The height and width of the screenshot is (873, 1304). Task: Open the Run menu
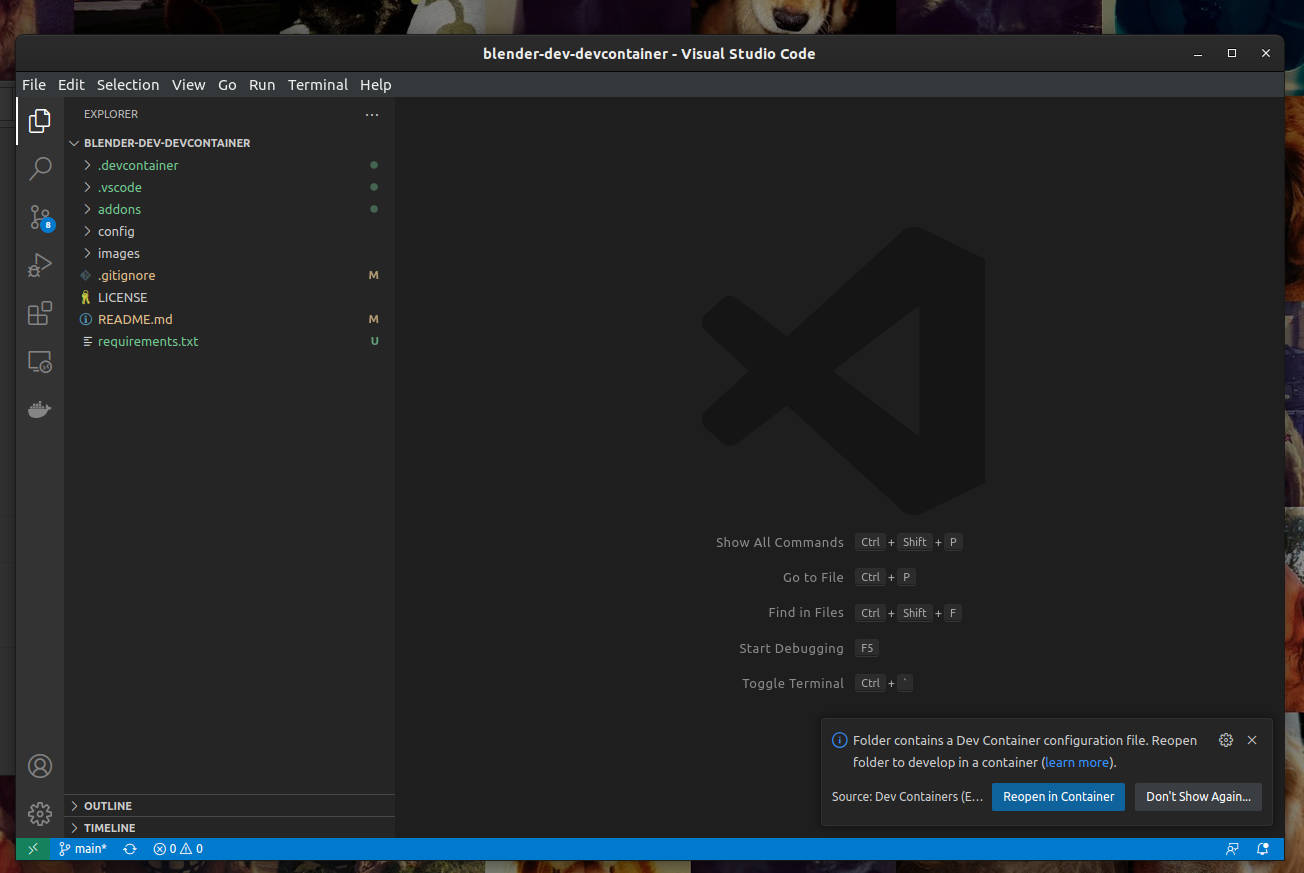(262, 85)
